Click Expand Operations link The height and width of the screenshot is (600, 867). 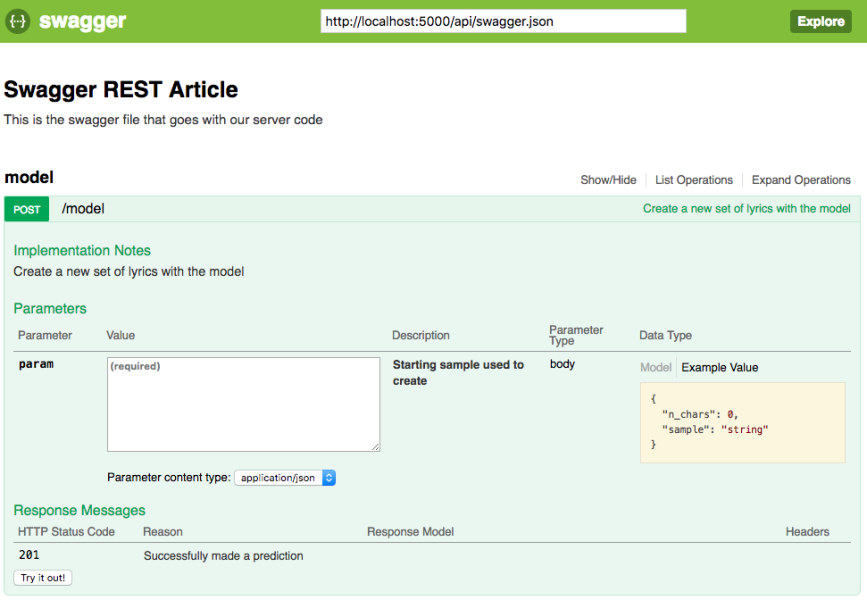tap(801, 180)
